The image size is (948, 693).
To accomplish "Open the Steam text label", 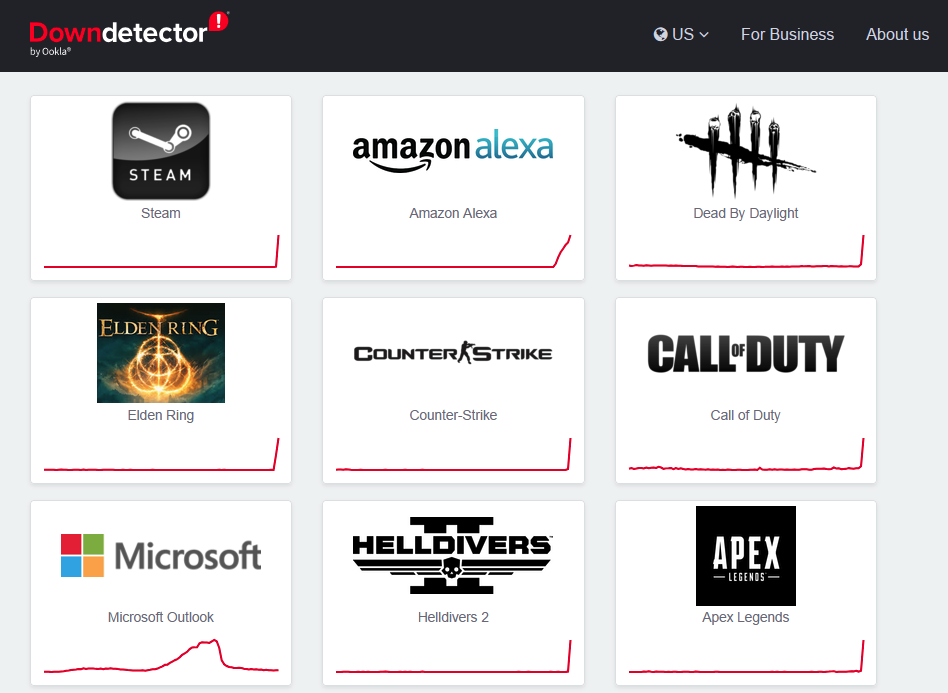I will click(161, 213).
